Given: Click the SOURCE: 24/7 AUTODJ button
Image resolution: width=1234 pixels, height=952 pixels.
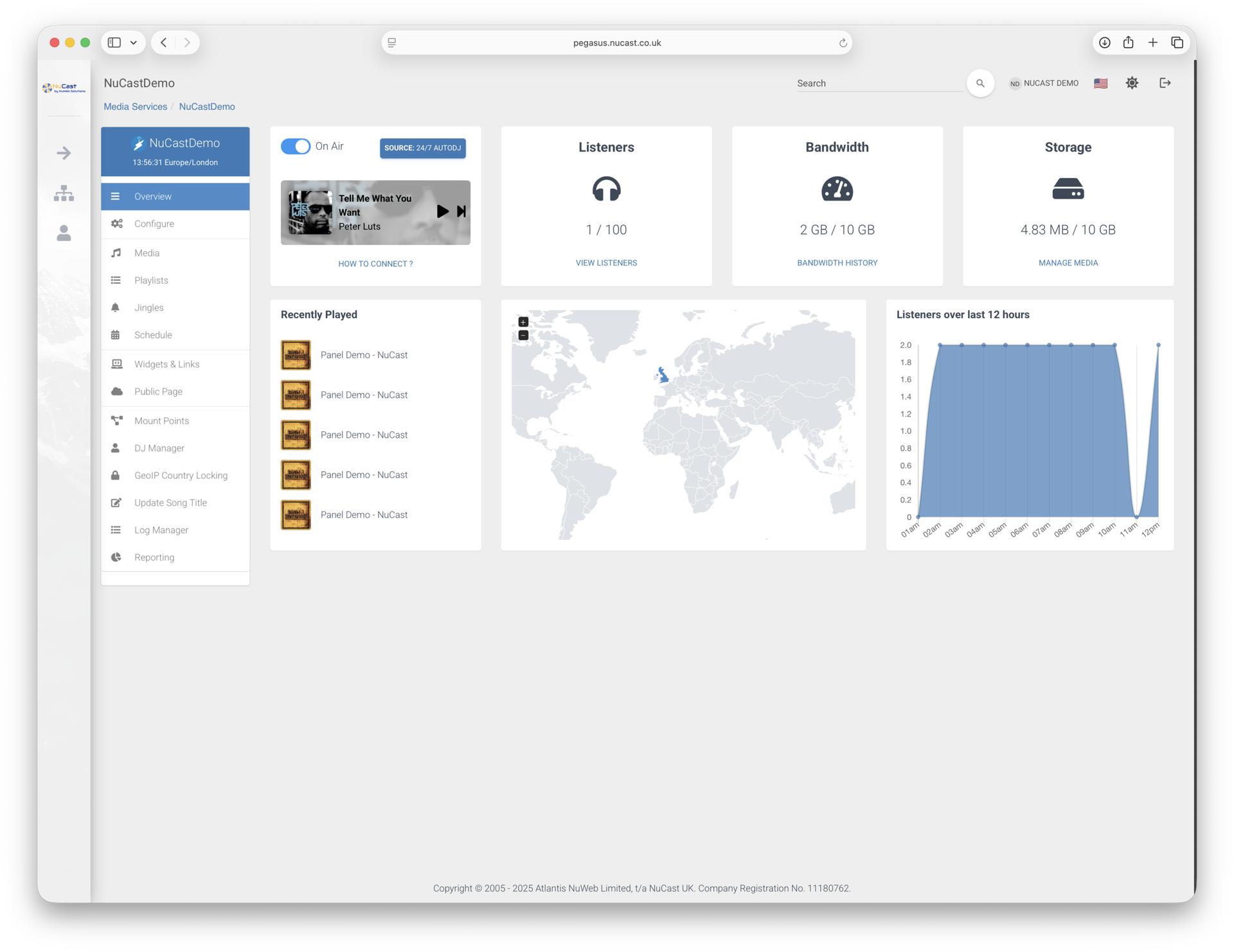Looking at the screenshot, I should 422,148.
